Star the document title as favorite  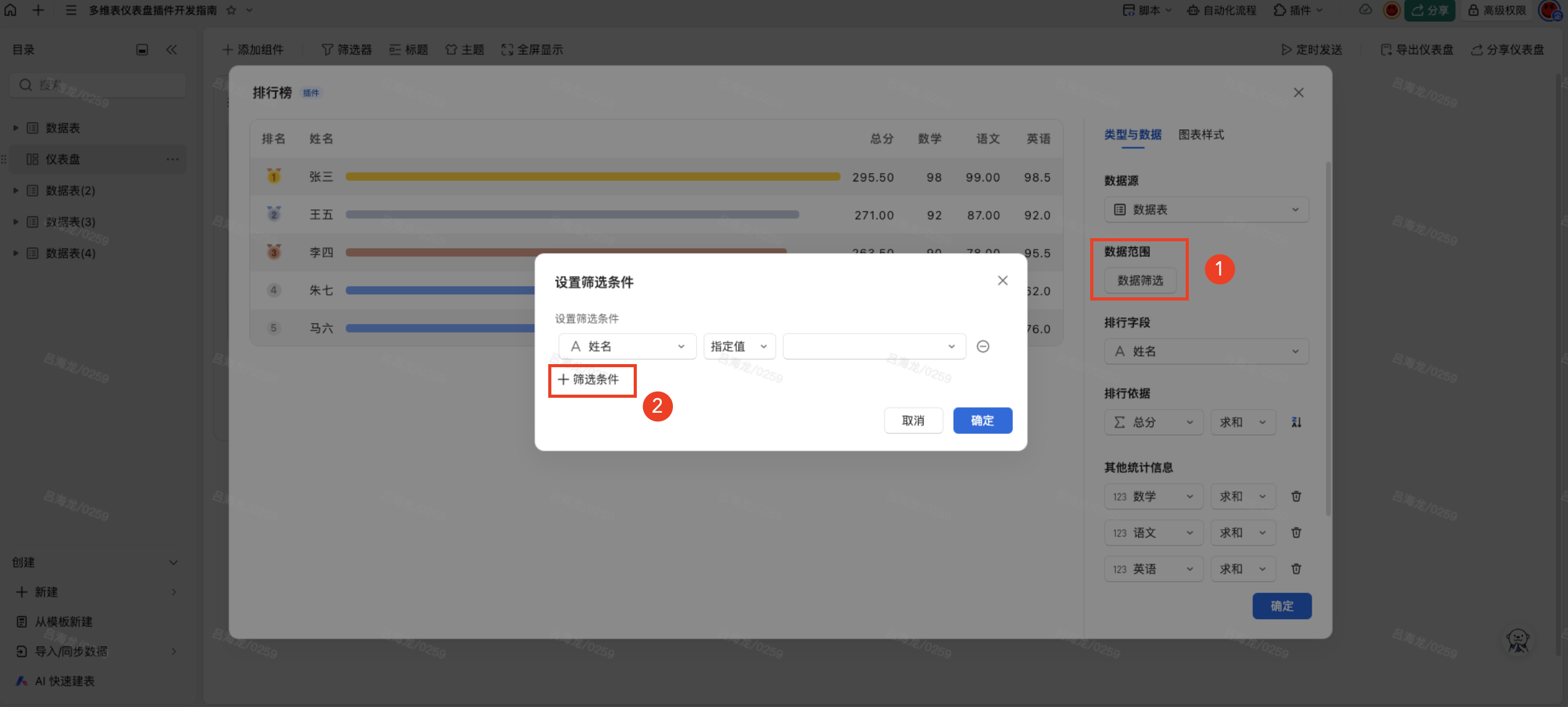tap(231, 11)
